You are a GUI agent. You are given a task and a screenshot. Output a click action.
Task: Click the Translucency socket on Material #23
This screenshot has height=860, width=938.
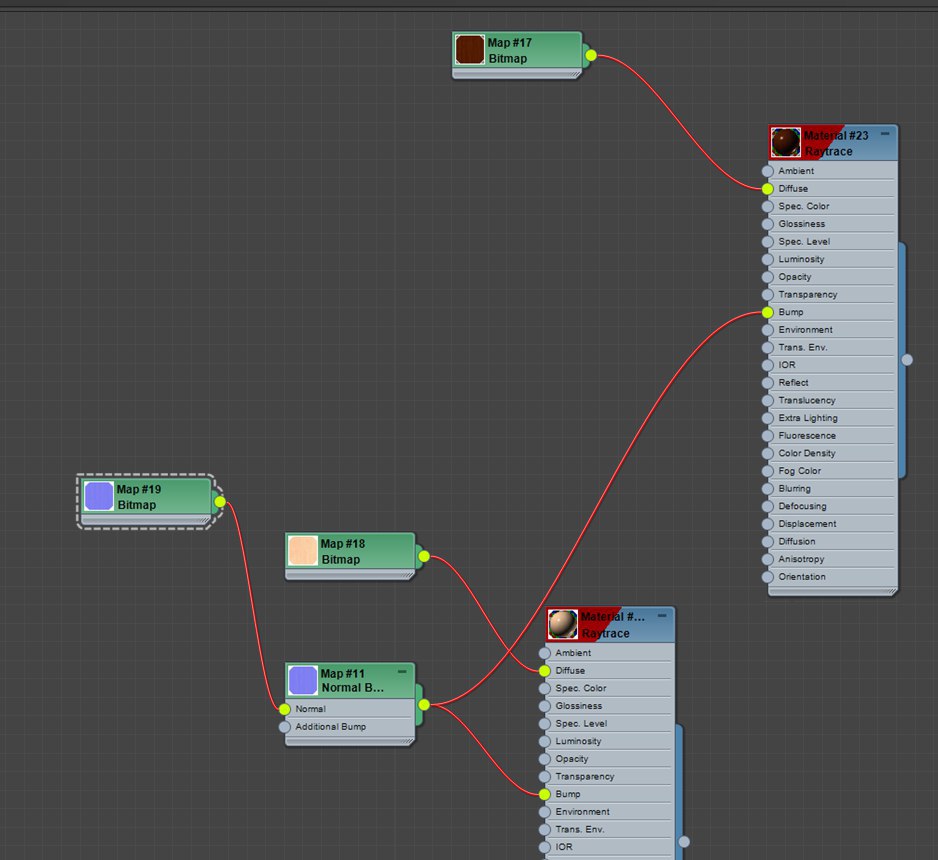pyautogui.click(x=768, y=401)
